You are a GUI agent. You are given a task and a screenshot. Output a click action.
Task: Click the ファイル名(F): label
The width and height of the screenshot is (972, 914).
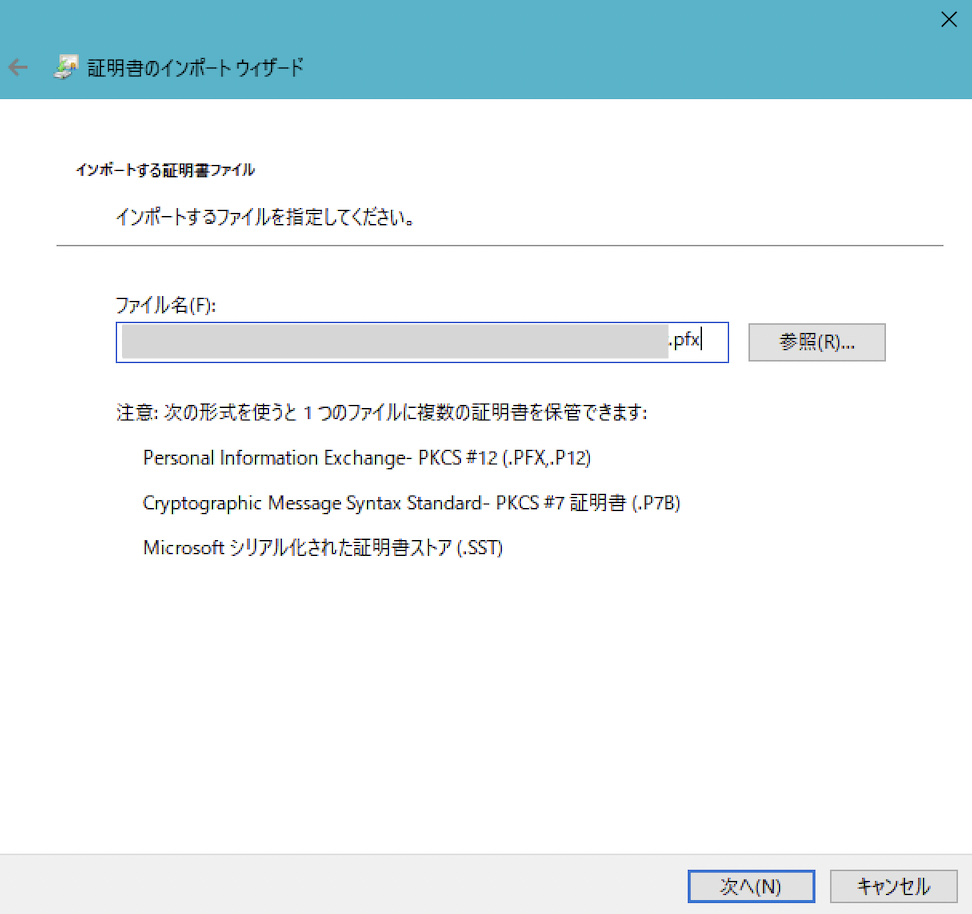tap(166, 306)
